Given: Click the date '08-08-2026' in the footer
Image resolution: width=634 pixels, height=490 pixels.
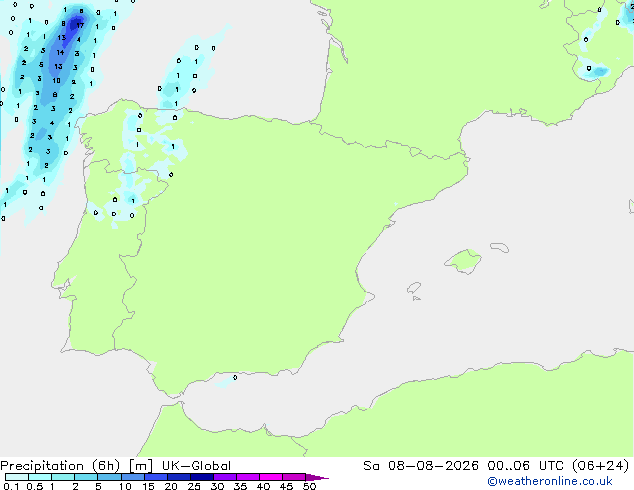Looking at the screenshot, I should point(433,466).
